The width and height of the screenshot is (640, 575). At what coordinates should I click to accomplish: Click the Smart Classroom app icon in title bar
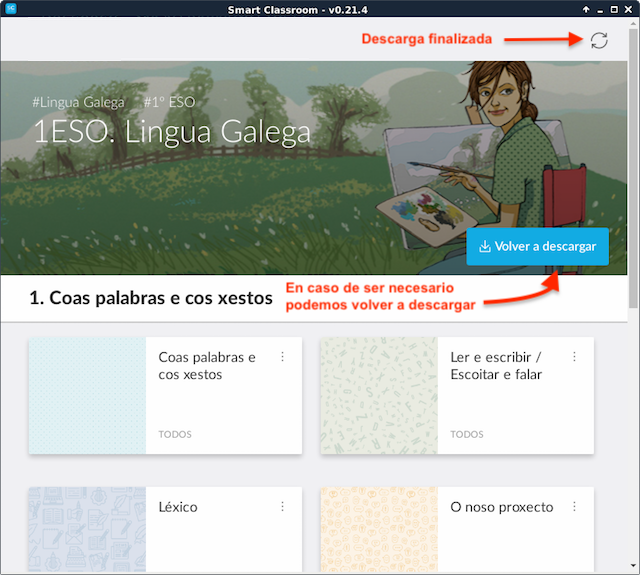tap(11, 8)
